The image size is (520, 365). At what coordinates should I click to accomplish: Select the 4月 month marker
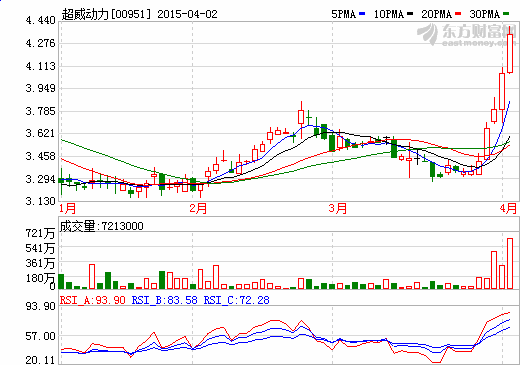508,208
